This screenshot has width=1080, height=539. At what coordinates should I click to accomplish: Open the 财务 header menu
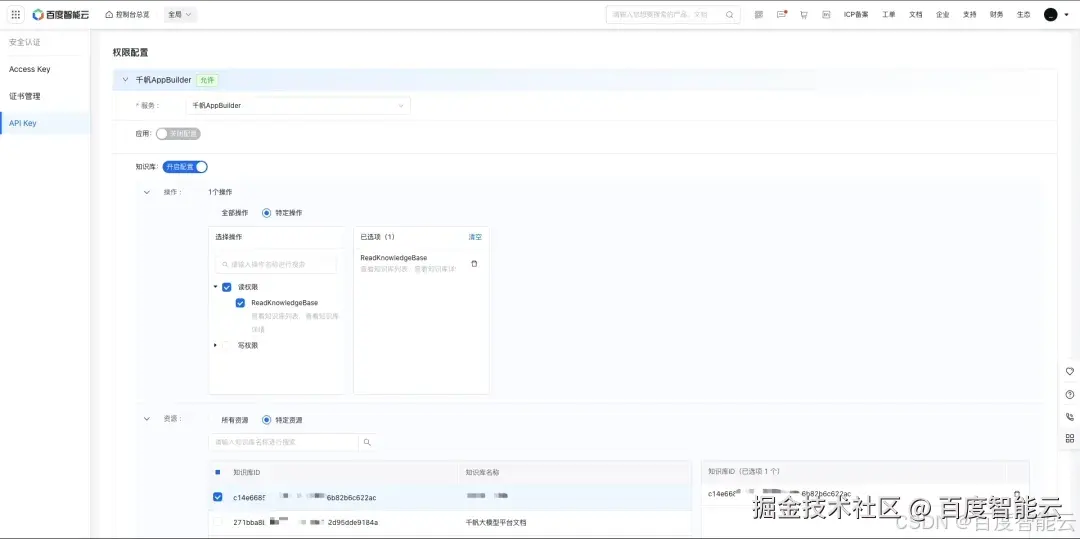point(996,14)
